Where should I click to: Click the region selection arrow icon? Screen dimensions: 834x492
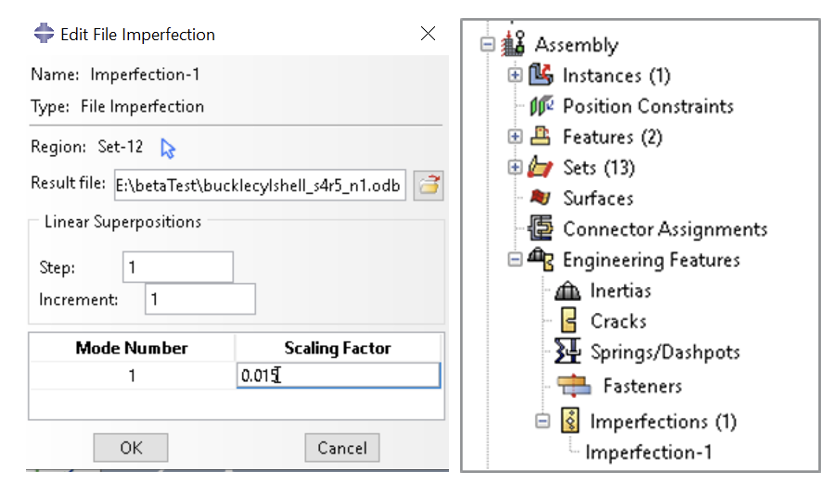[168, 148]
